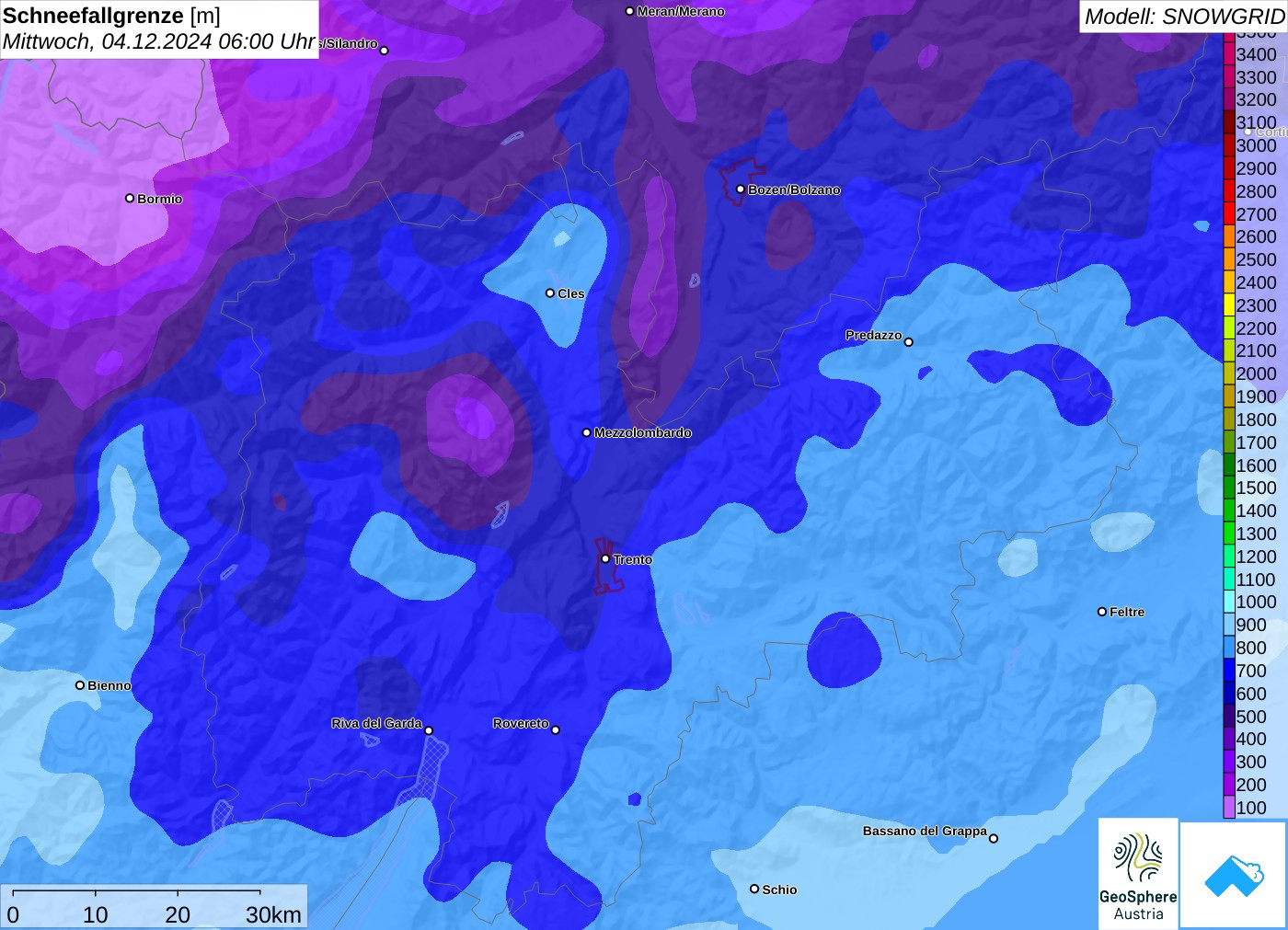Click the Feltre label text
The image size is (1288, 930).
tap(1127, 612)
